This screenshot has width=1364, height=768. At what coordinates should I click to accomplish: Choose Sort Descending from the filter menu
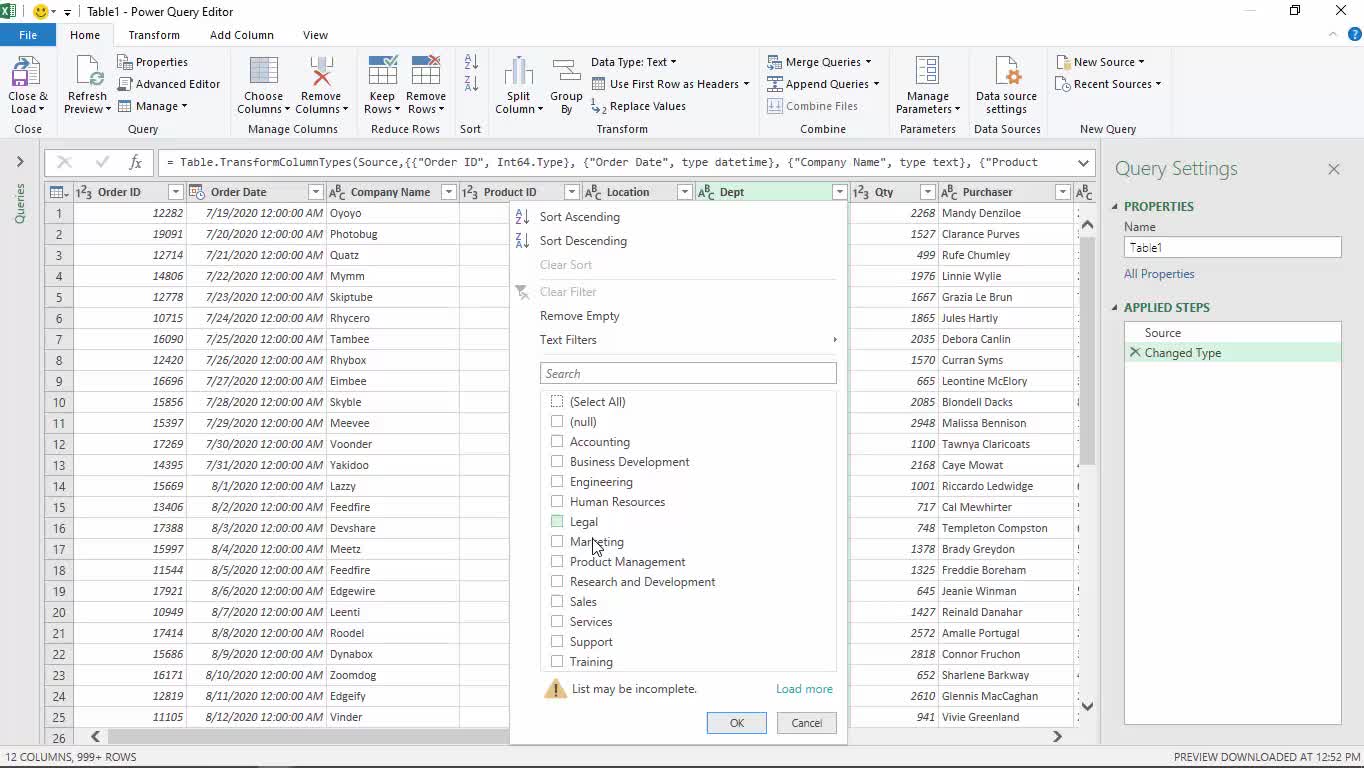coord(583,241)
